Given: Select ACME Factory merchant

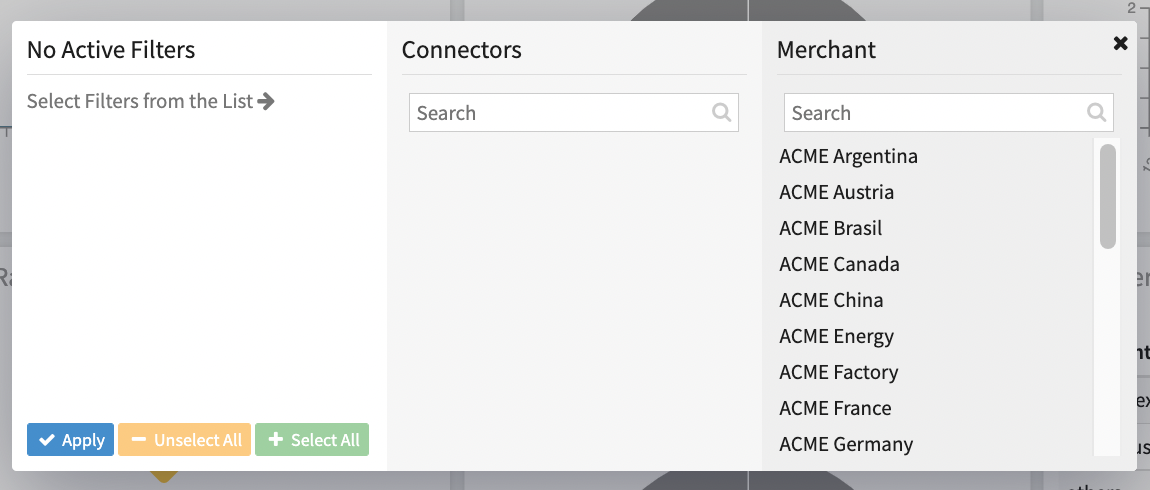Looking at the screenshot, I should tap(838, 372).
